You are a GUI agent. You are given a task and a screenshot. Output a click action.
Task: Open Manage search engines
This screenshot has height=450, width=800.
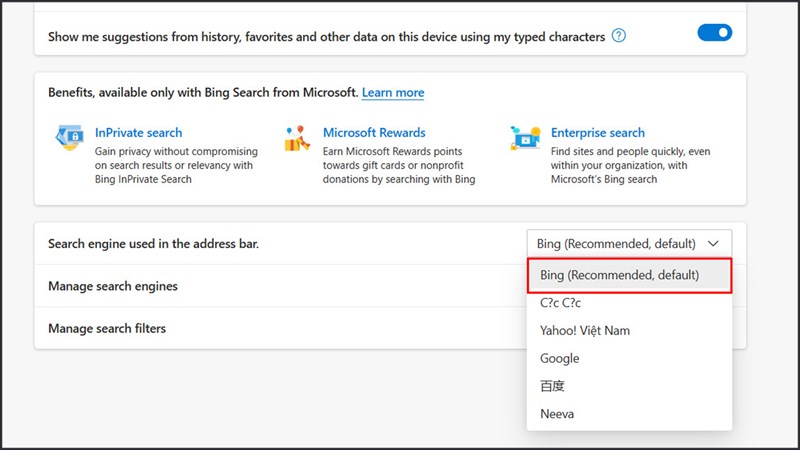(113, 286)
